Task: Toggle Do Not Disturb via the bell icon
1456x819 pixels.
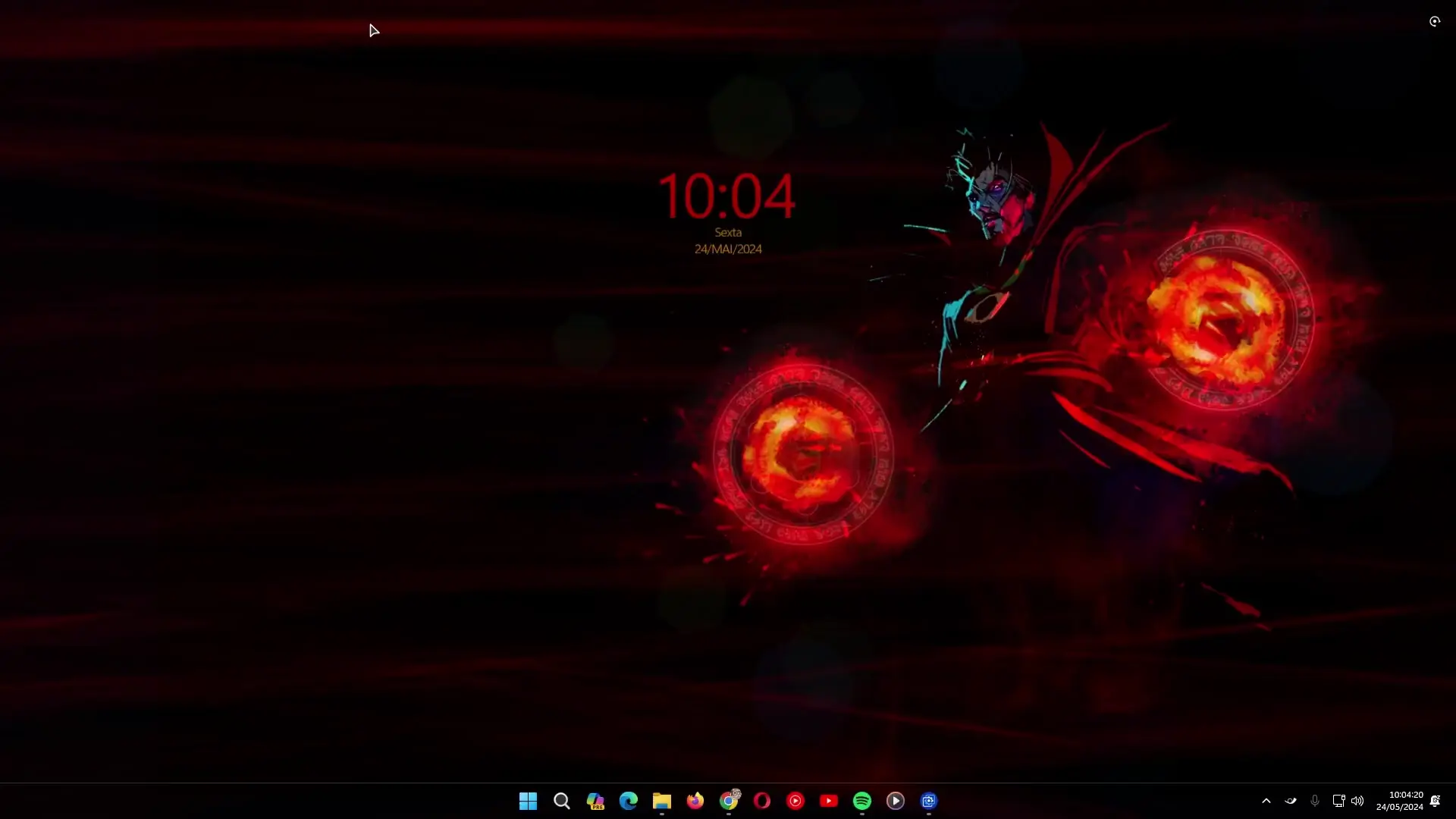Action: pyautogui.click(x=1436, y=800)
